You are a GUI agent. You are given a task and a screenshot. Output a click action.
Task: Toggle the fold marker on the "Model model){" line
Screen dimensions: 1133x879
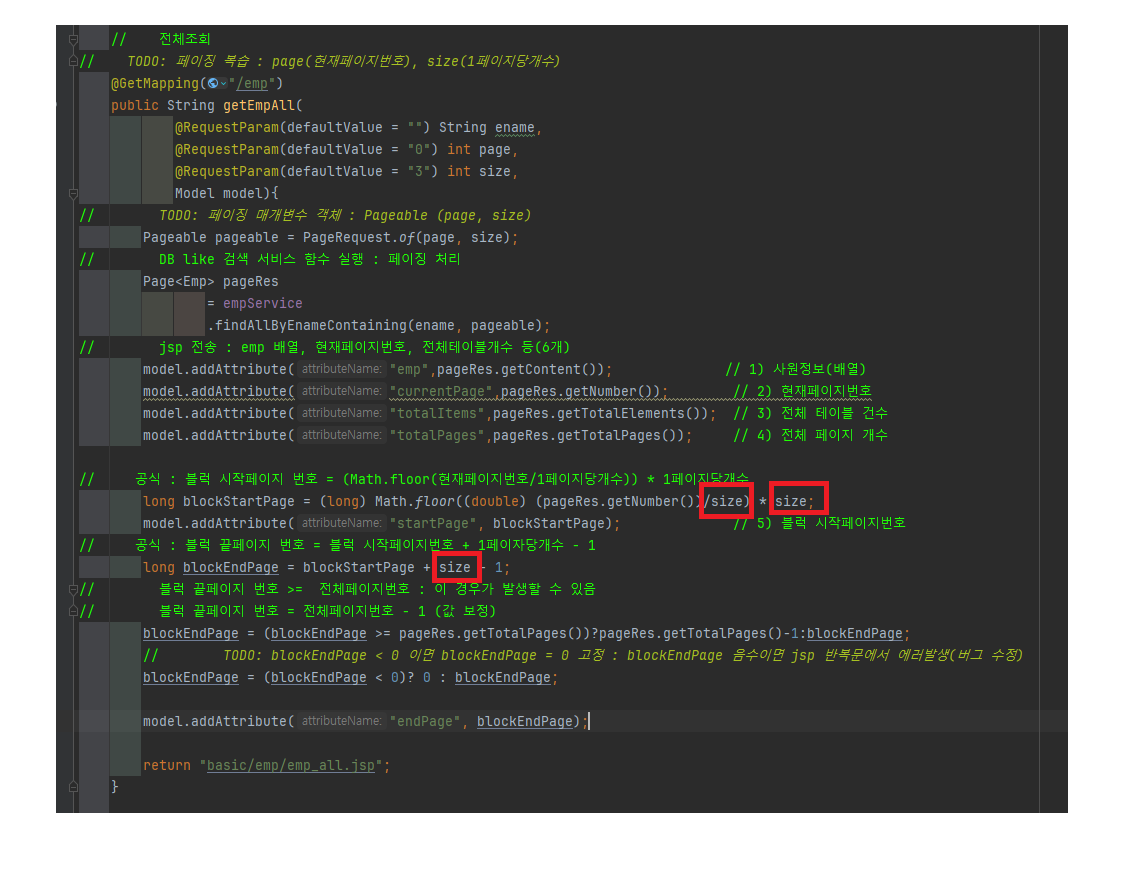tap(73, 194)
